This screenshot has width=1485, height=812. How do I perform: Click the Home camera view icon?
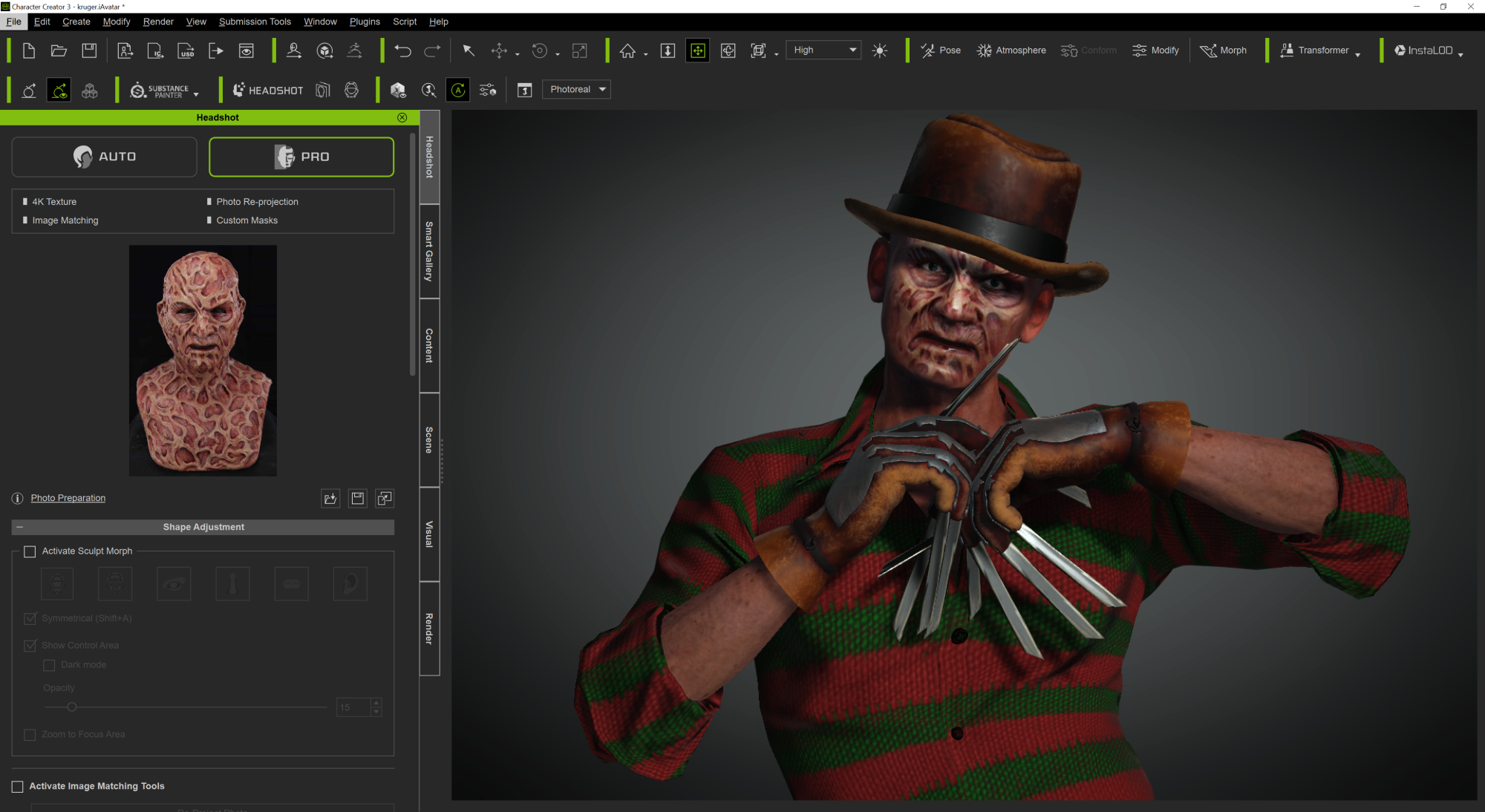tap(627, 50)
